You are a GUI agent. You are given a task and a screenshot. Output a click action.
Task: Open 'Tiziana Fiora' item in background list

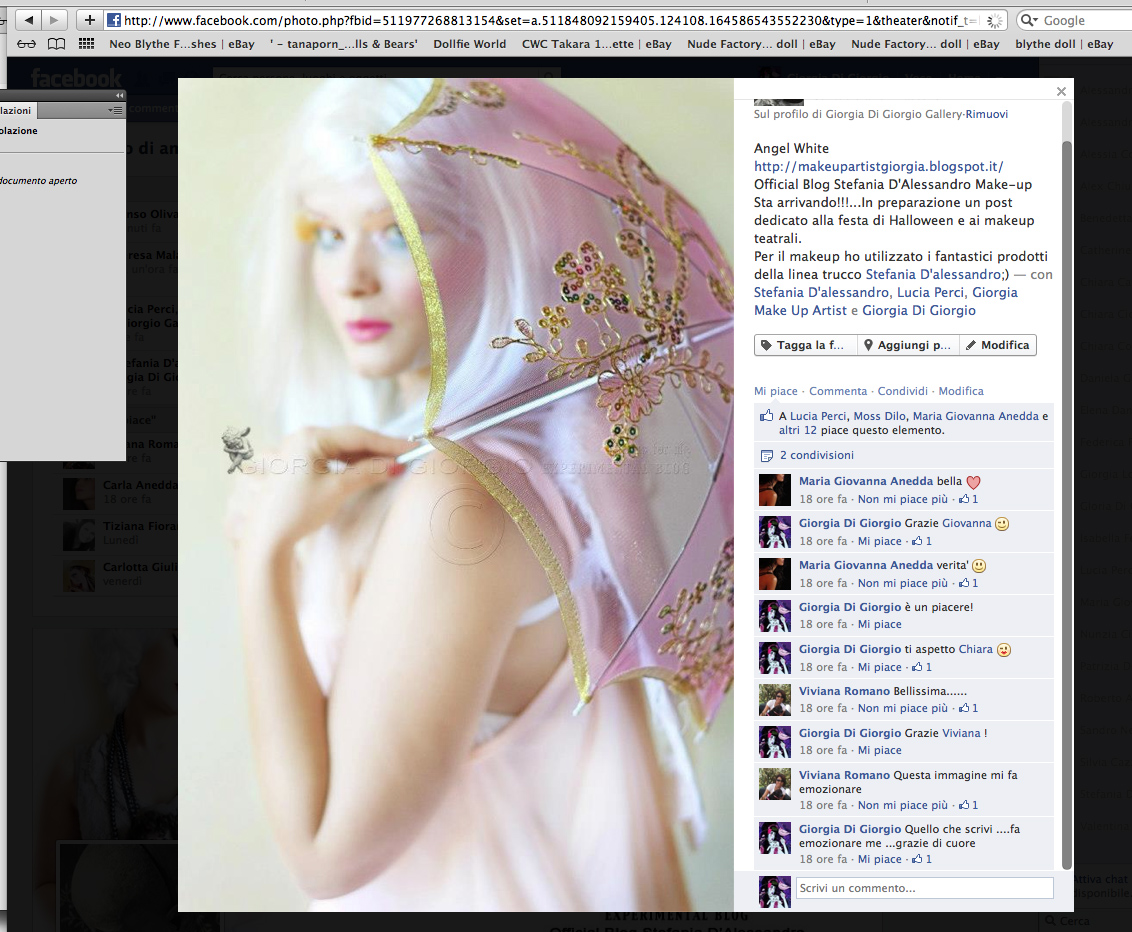(x=119, y=533)
